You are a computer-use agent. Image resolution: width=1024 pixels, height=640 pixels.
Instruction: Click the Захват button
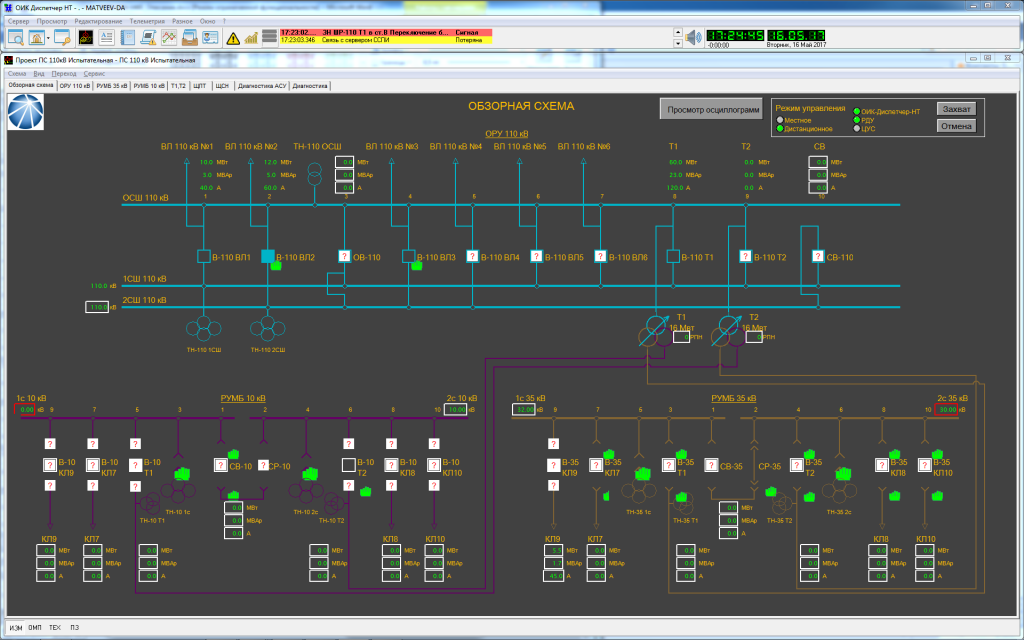tap(957, 108)
